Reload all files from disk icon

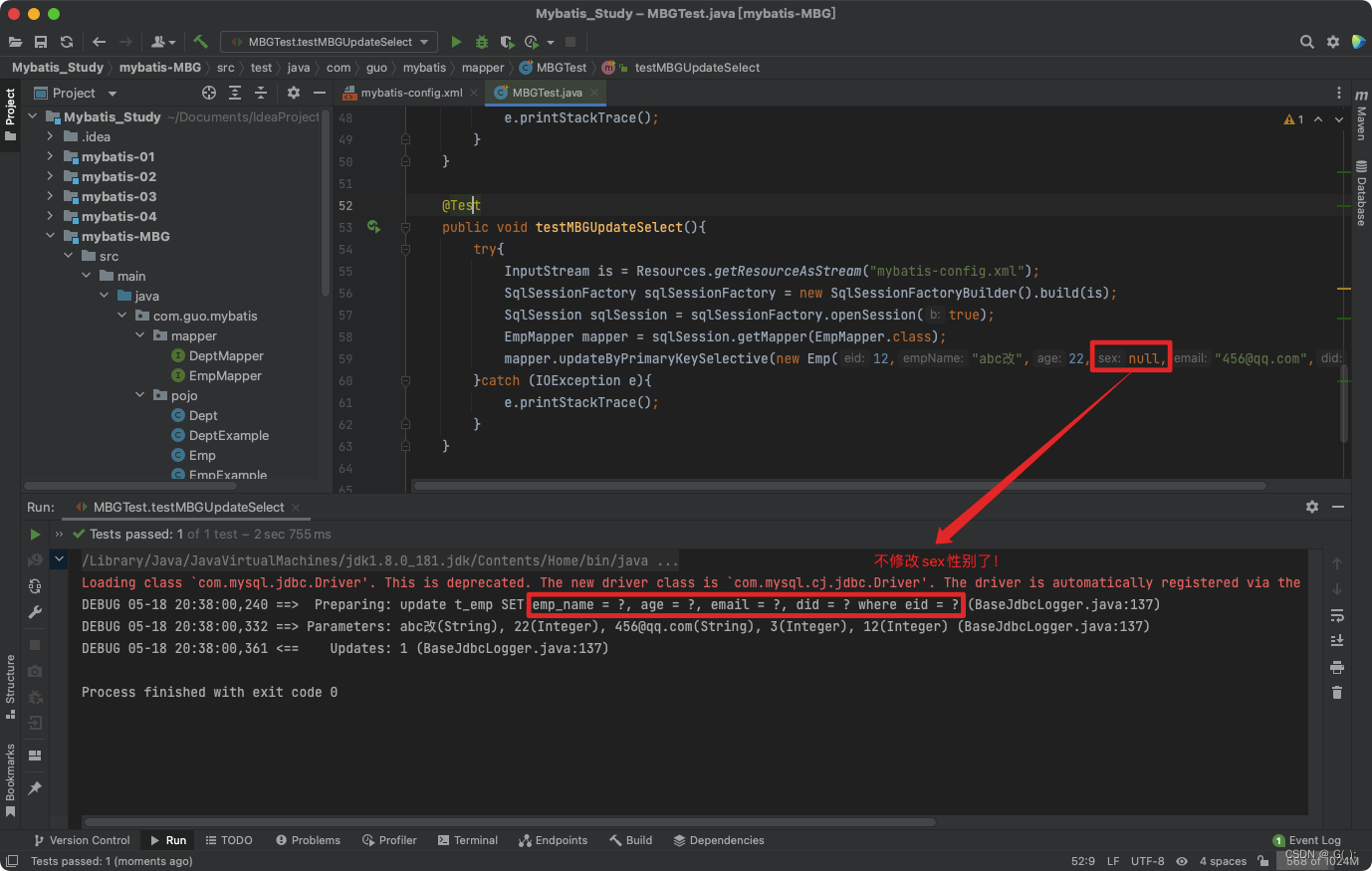pos(67,42)
